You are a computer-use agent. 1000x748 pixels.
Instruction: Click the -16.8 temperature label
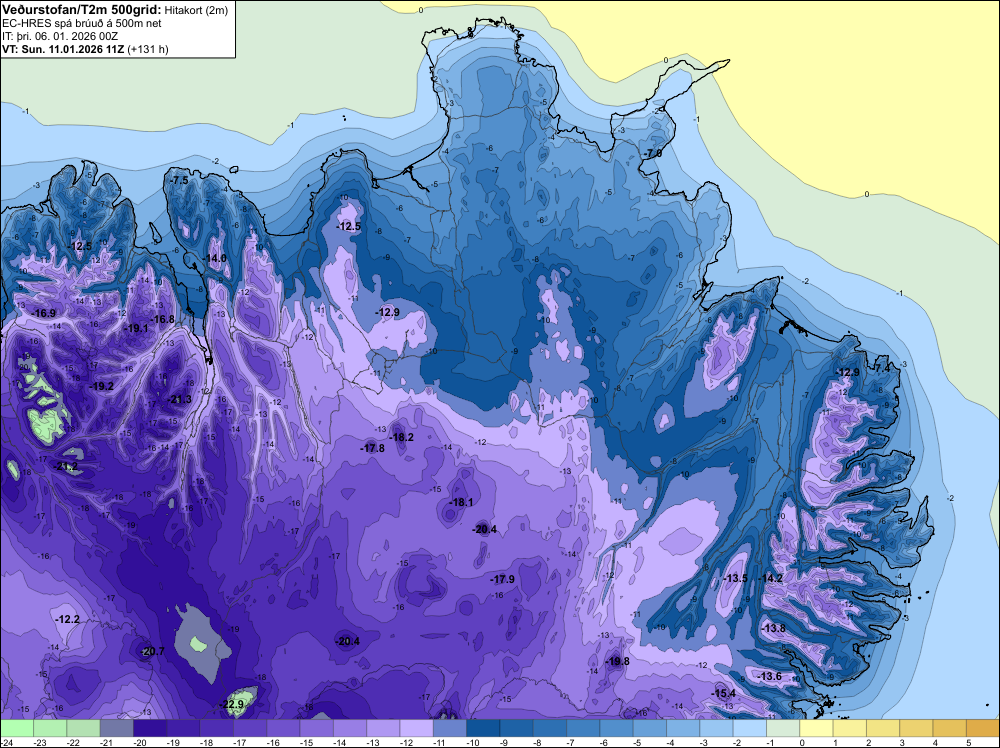click(x=162, y=319)
